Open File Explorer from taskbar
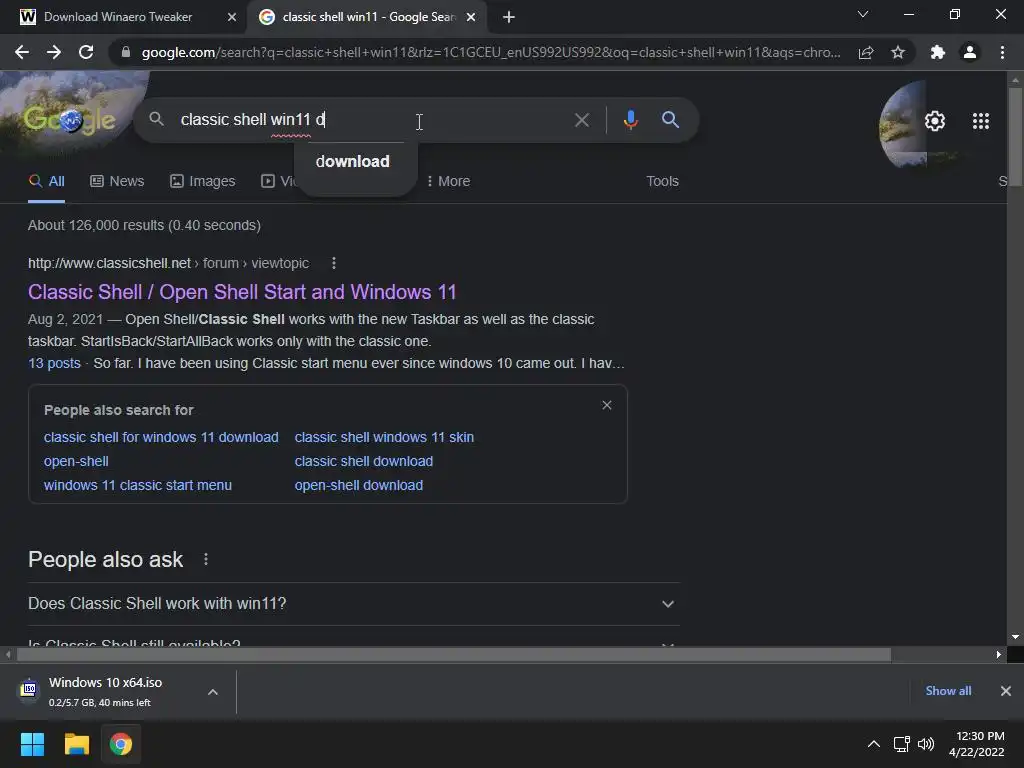1024x768 pixels. pyautogui.click(x=76, y=744)
